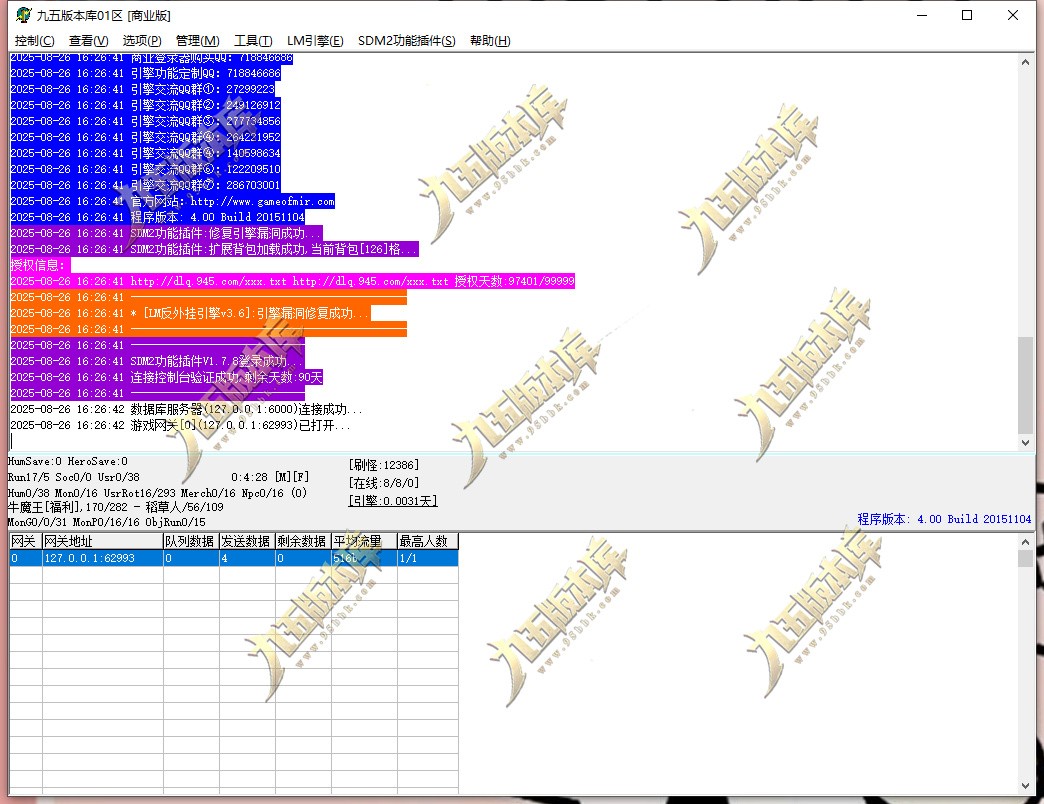Screen dimensions: 1044x804
Task: Click the [在线:8/8/0] status text
Action: (384, 483)
